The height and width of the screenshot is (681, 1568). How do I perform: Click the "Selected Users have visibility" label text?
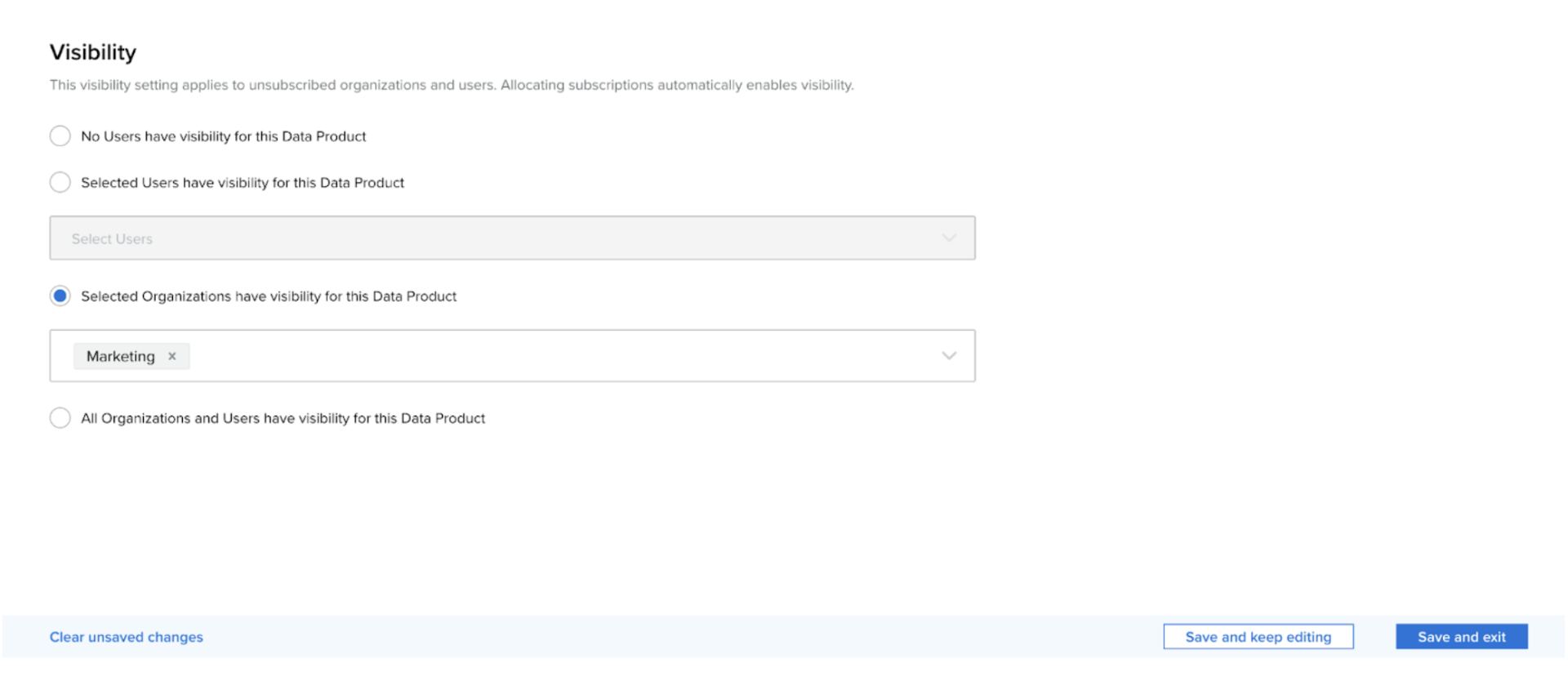tap(242, 183)
